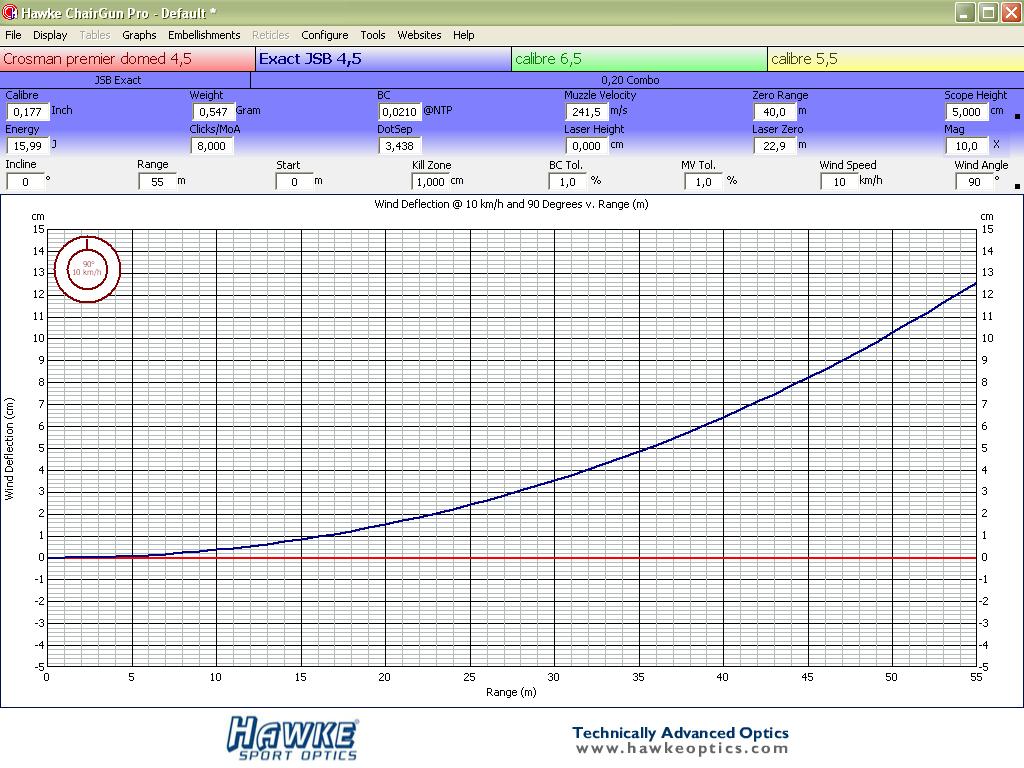This screenshot has height=768, width=1024.
Task: Click the wind direction compass indicator
Action: pyautogui.click(x=87, y=268)
